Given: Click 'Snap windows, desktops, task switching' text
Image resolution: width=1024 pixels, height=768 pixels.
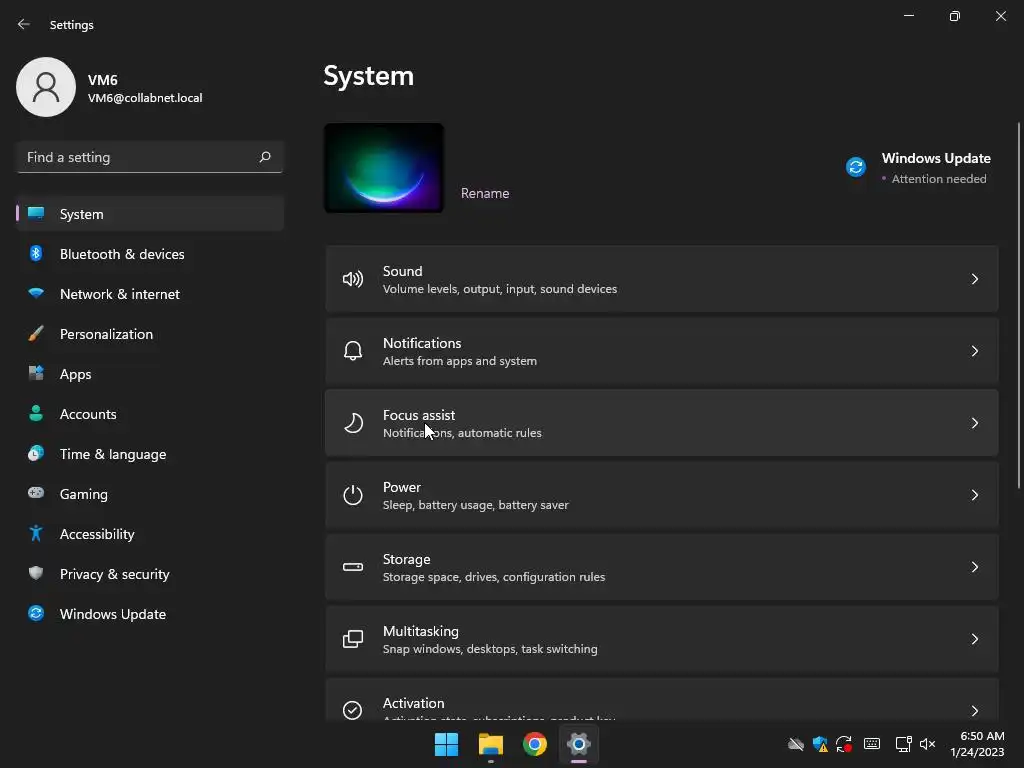Looking at the screenshot, I should point(490,648).
